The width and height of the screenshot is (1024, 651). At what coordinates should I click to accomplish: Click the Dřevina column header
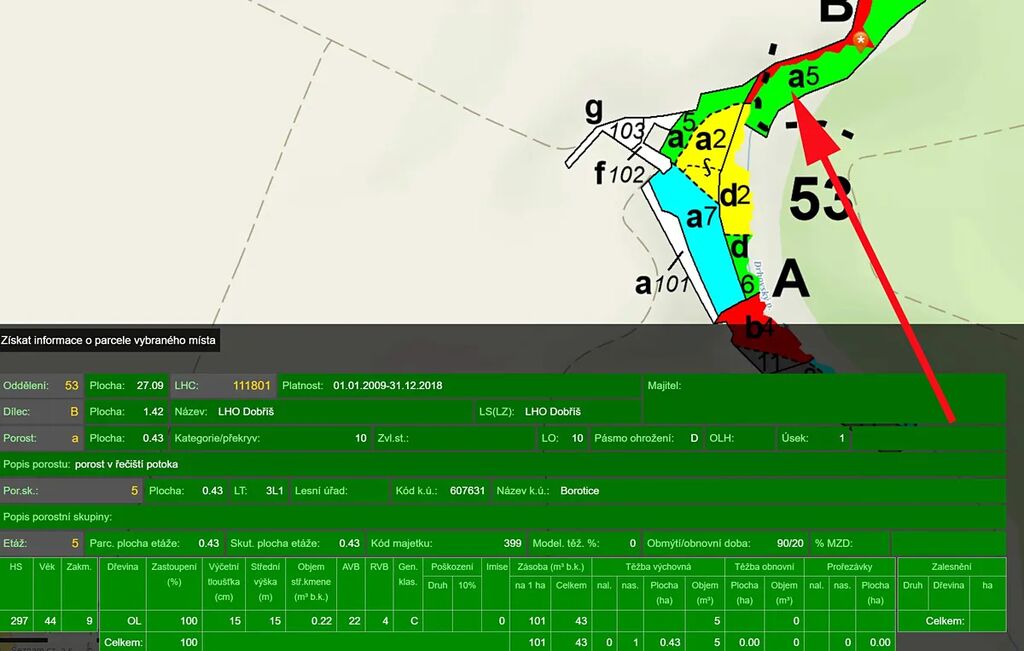pos(122,566)
